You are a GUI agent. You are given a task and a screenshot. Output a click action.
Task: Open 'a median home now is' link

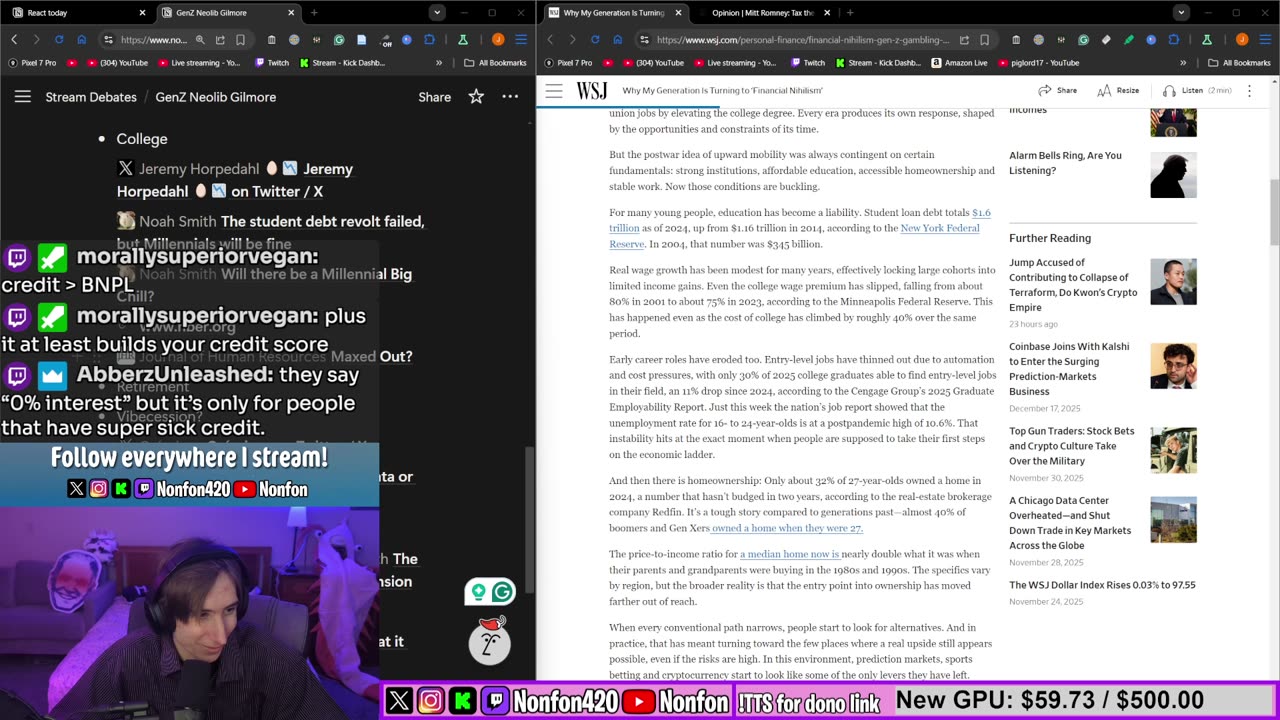789,554
